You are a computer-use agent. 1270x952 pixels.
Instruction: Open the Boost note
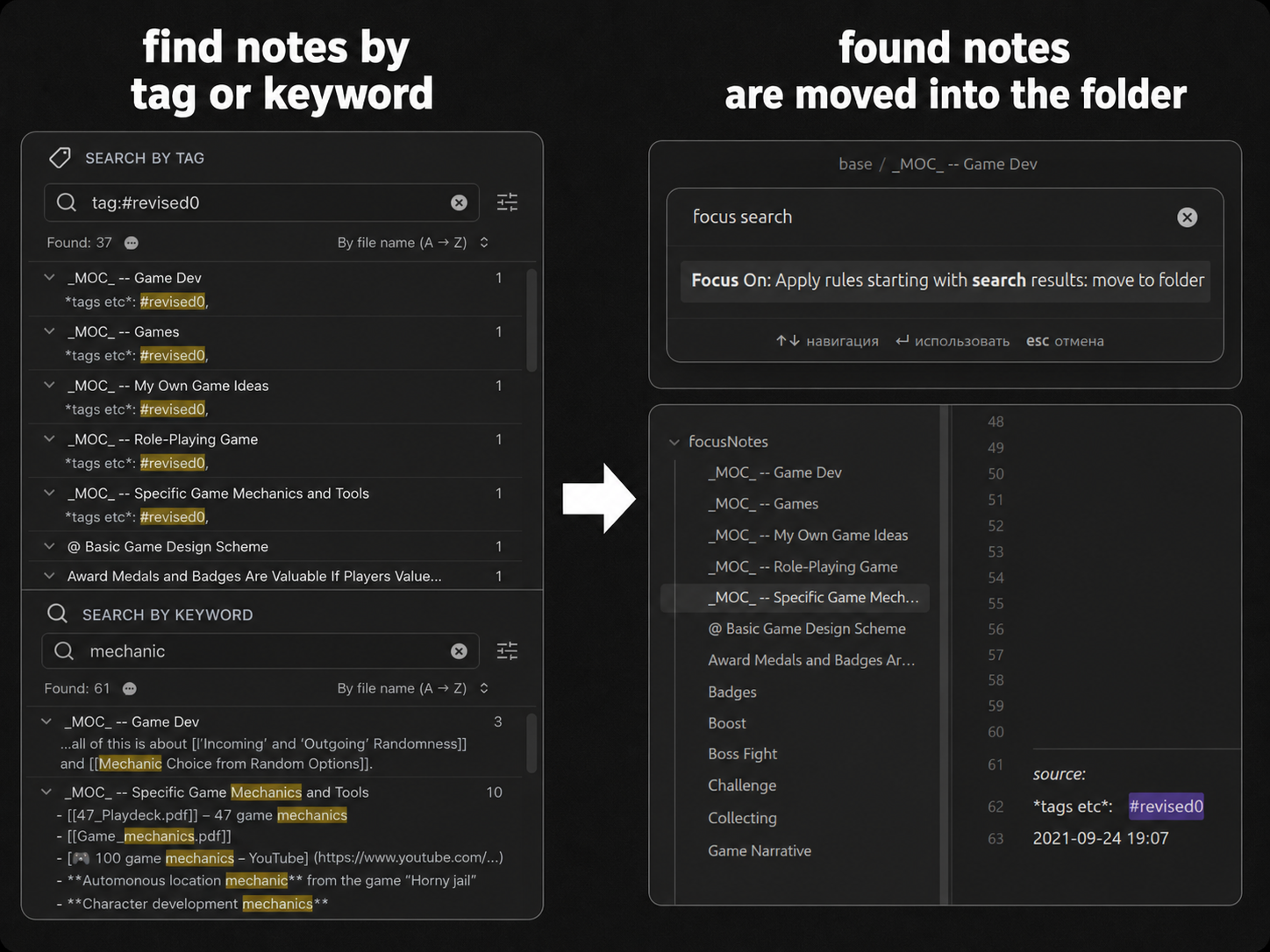(x=727, y=723)
